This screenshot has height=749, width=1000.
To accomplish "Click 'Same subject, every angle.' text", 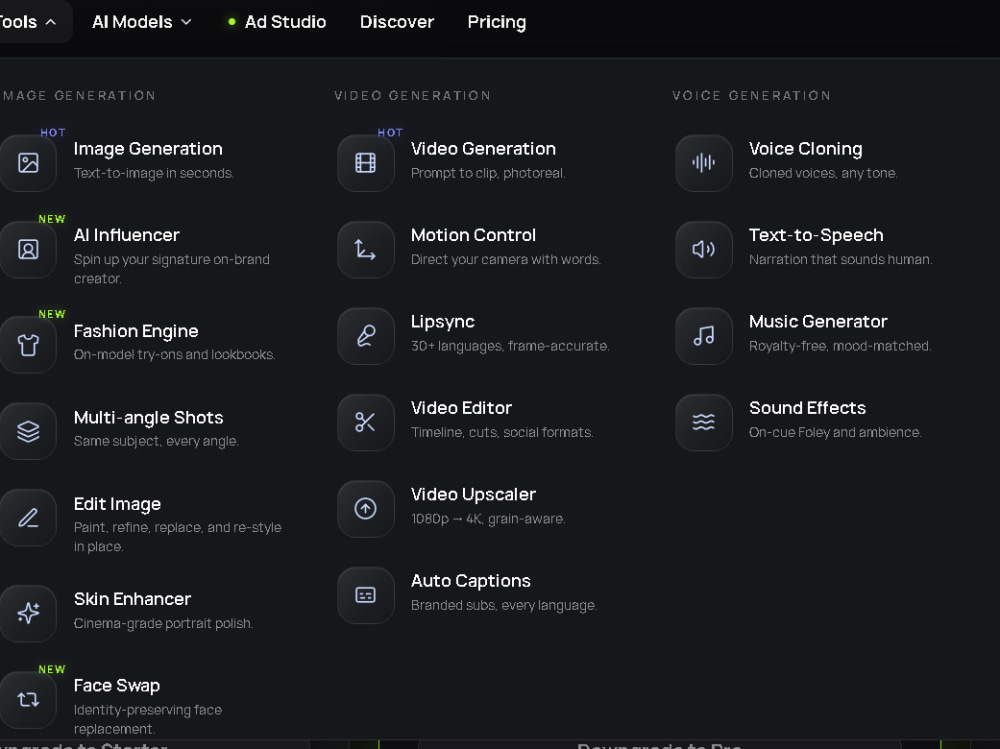I will coord(156,441).
